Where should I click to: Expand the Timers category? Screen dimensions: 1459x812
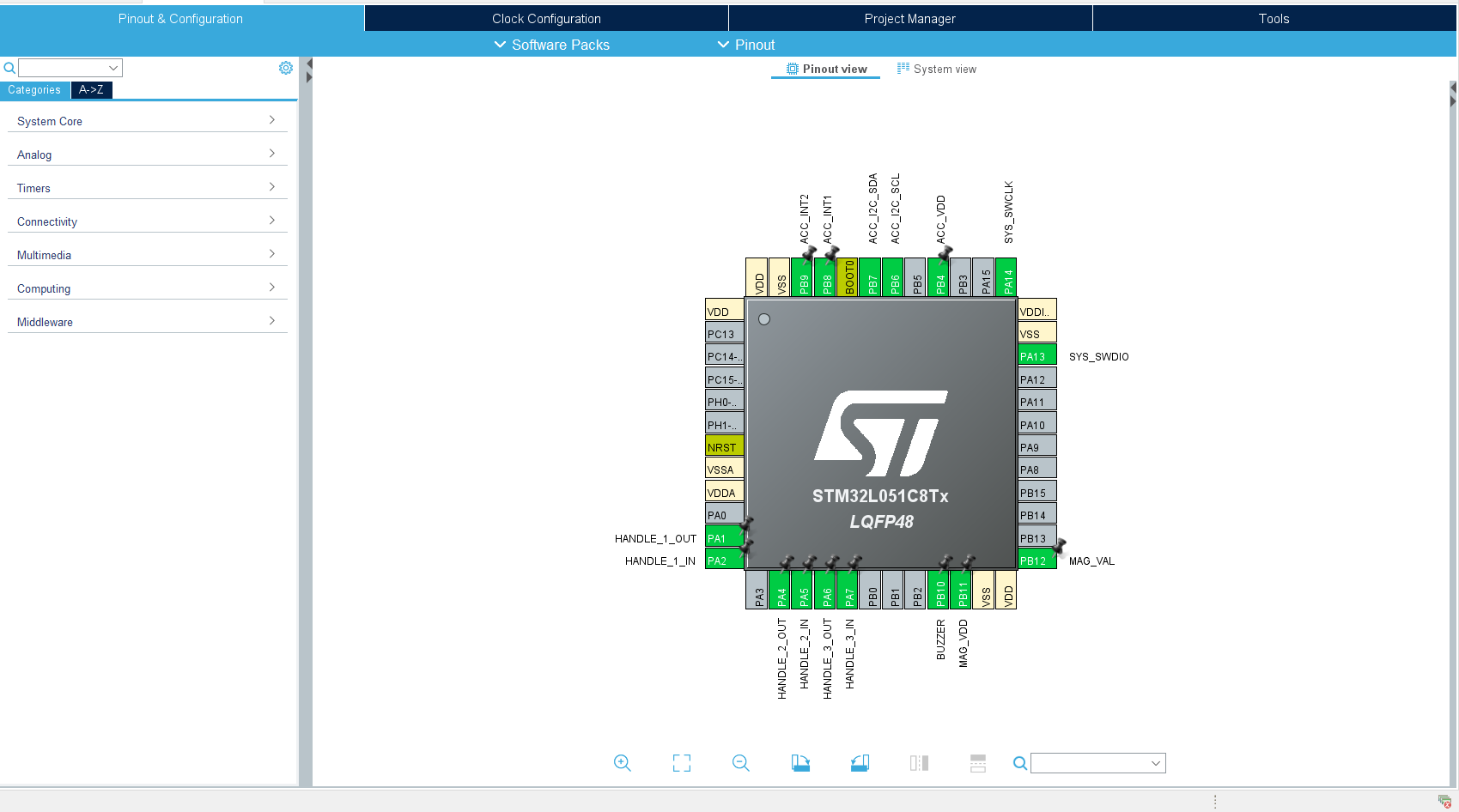[147, 188]
